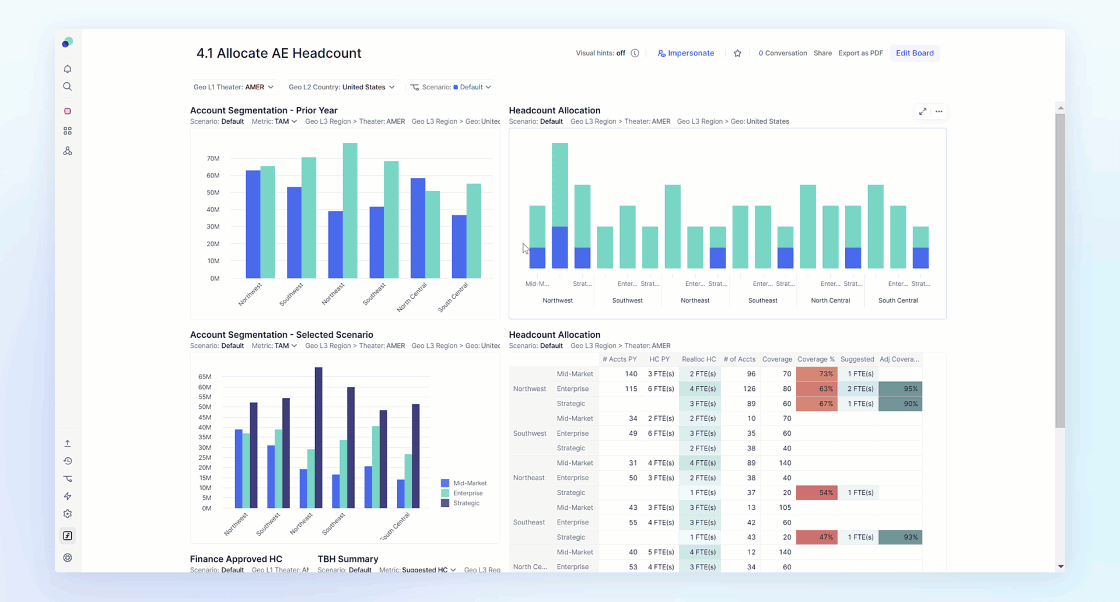Image resolution: width=1120 pixels, height=602 pixels.
Task: Open the settings gear sidebar icon
Action: point(67,514)
